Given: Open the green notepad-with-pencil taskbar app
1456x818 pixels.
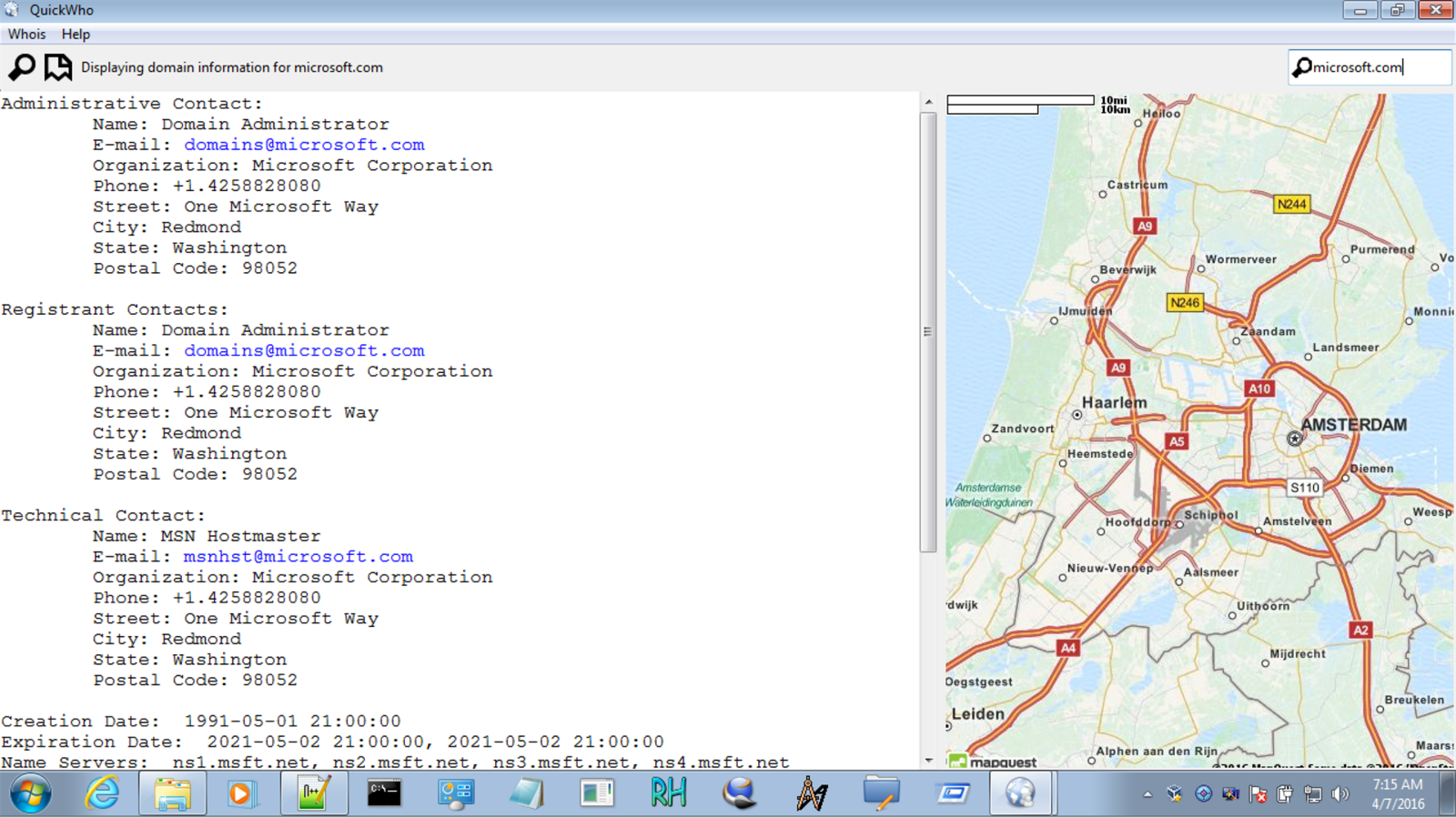Looking at the screenshot, I should pos(312,793).
